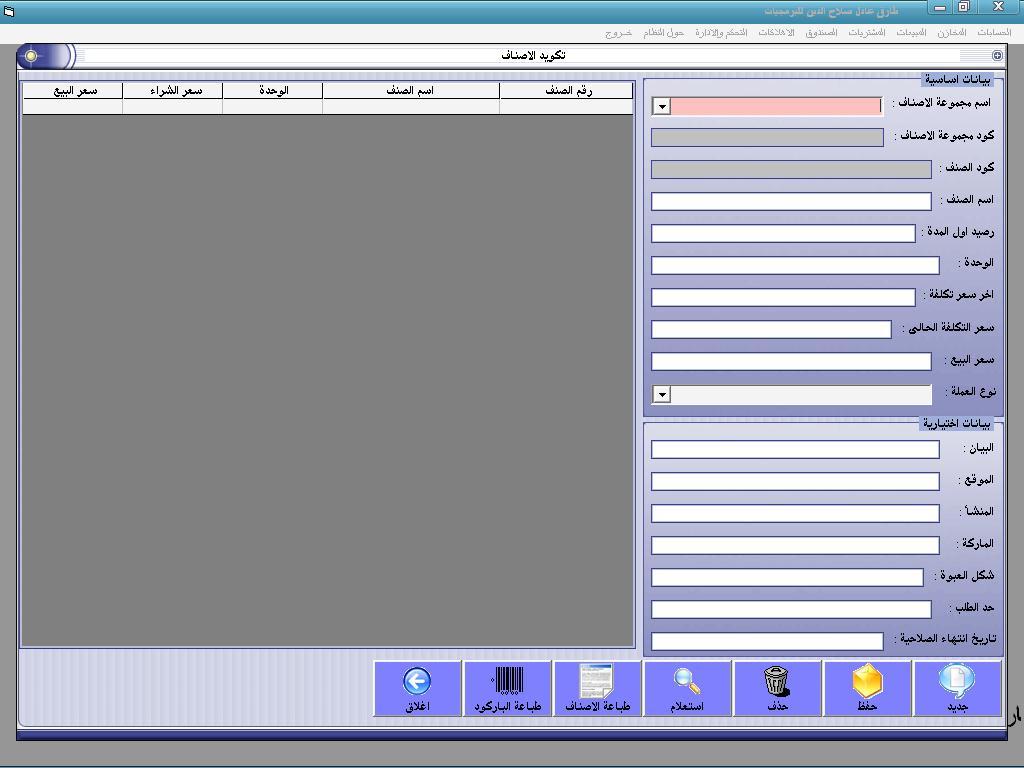Open the الصندوق menu
The width and height of the screenshot is (1024, 768).
pyautogui.click(x=821, y=33)
